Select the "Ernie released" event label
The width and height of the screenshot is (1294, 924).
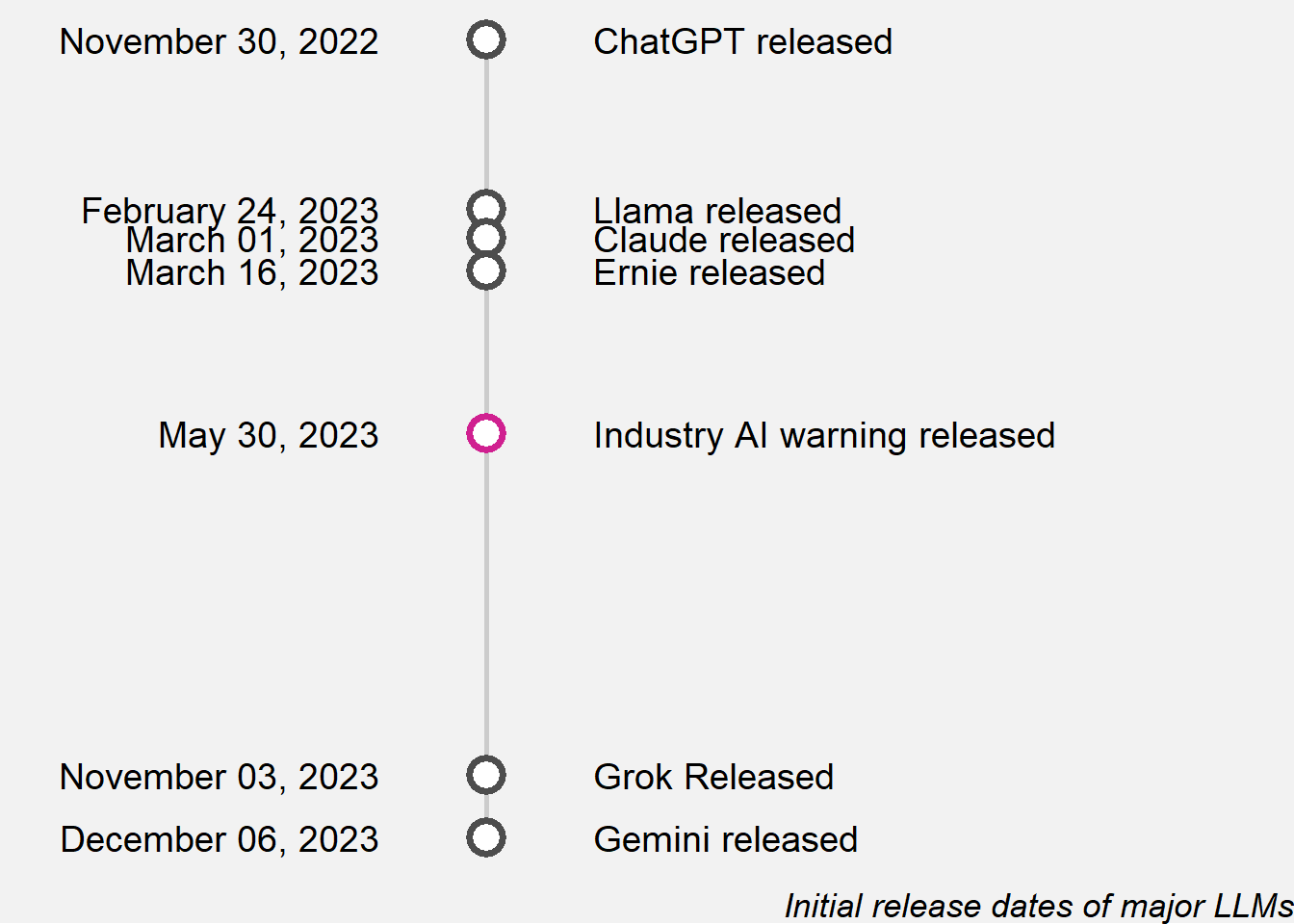709,274
